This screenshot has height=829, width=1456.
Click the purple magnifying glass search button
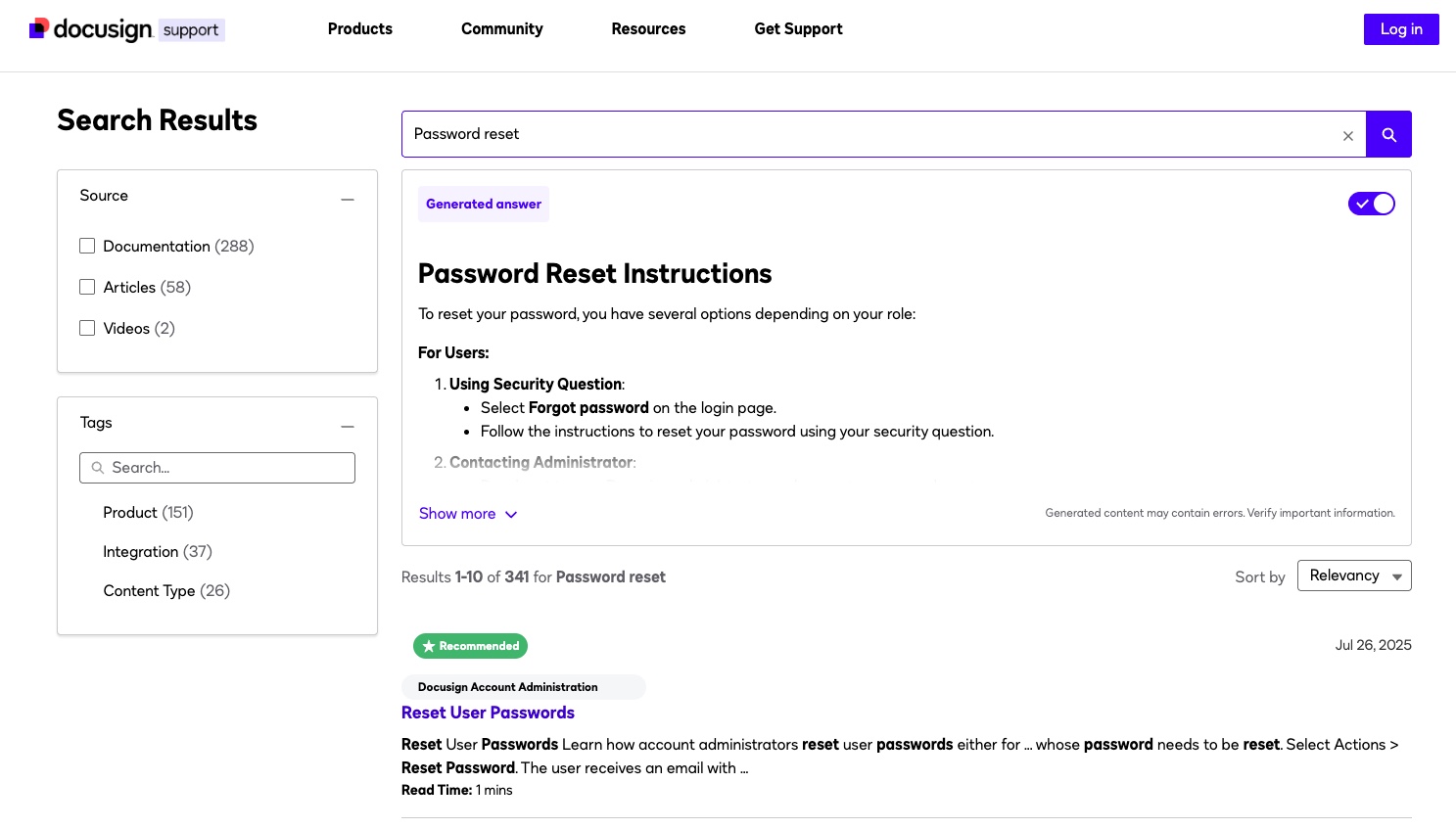tap(1388, 134)
